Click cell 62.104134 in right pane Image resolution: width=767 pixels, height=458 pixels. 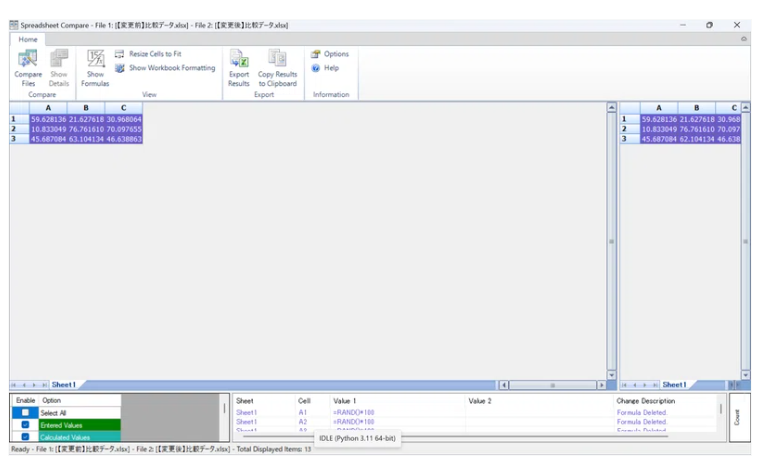coord(697,139)
